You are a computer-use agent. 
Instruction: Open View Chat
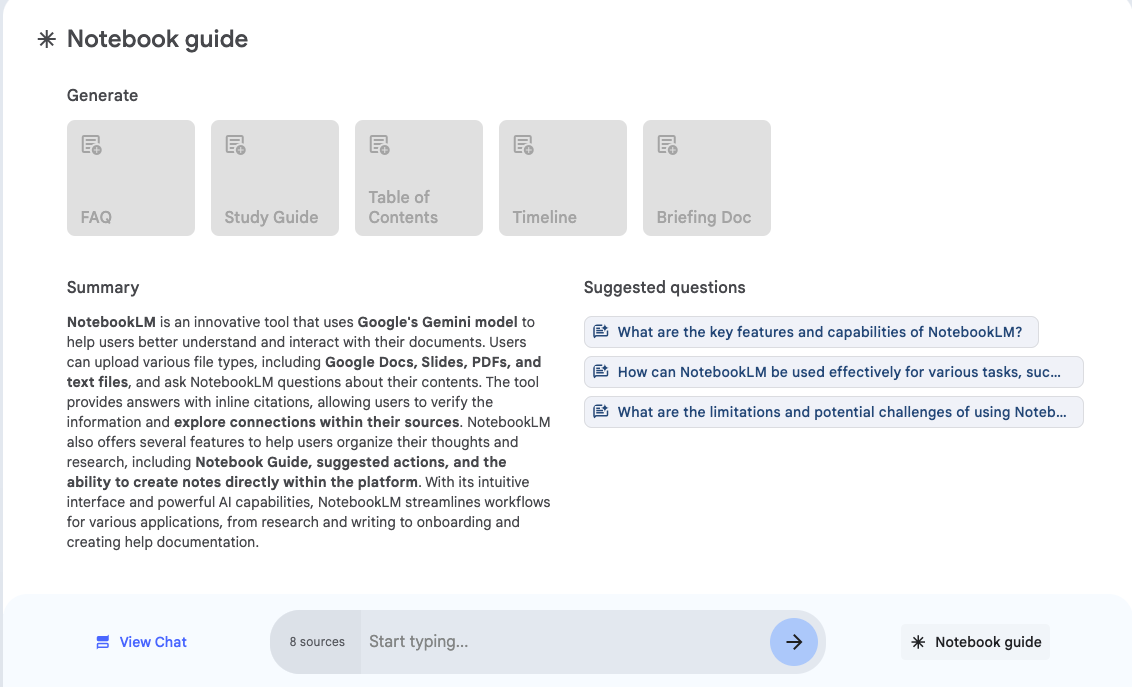142,642
